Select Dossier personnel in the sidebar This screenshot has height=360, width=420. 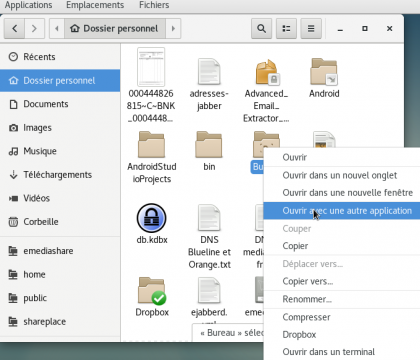tap(60, 81)
